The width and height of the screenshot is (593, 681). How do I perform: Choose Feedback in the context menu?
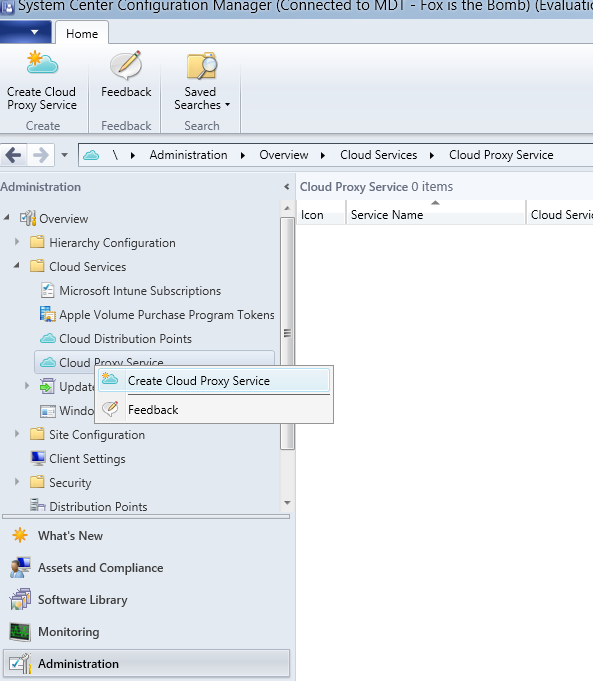point(214,410)
